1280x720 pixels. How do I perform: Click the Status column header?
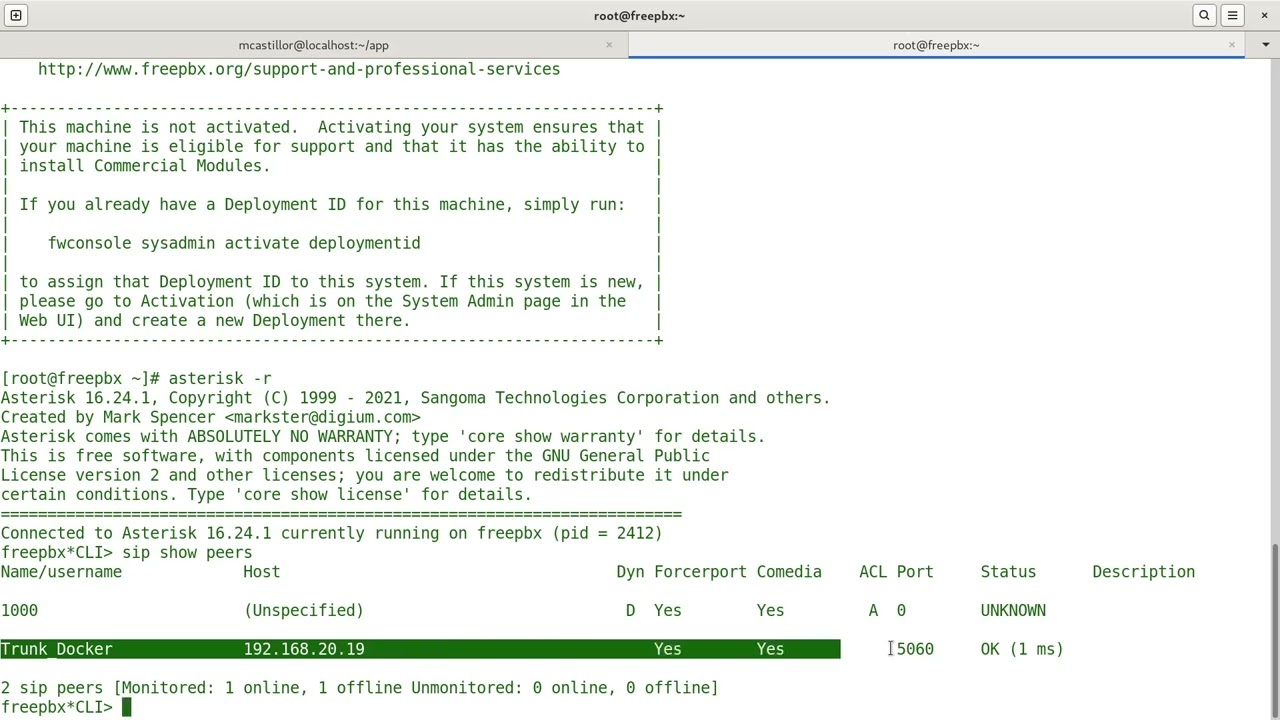[x=1008, y=572]
